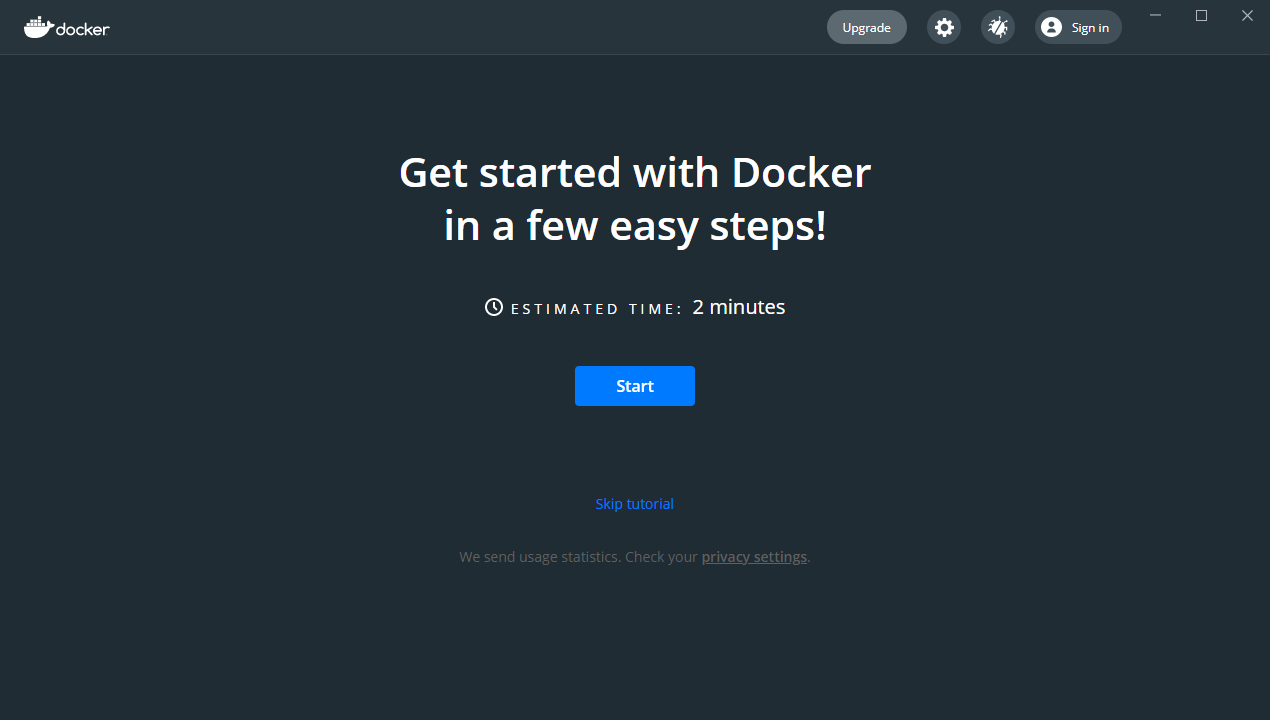
Task: Maximize the Docker Desktop window
Action: [x=1201, y=15]
